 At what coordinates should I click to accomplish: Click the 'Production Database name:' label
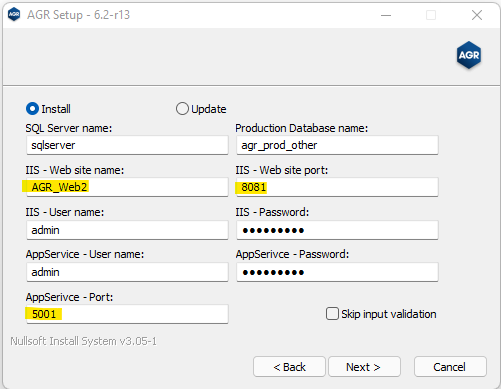[302, 128]
